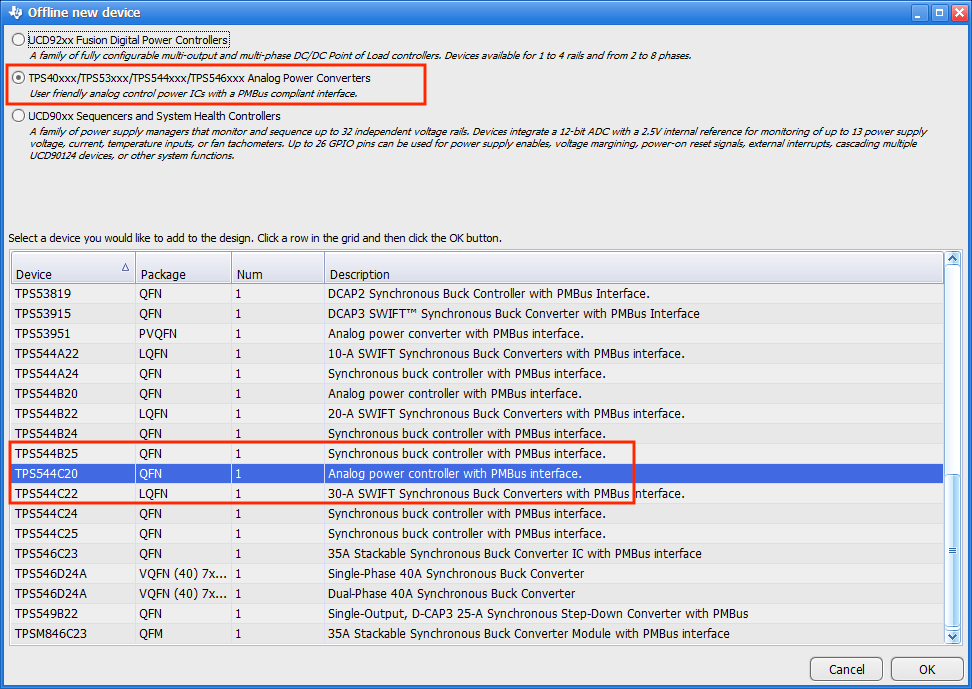Click the Single-Output D-CAP3 25-A description
The height and width of the screenshot is (689, 972).
click(x=538, y=613)
